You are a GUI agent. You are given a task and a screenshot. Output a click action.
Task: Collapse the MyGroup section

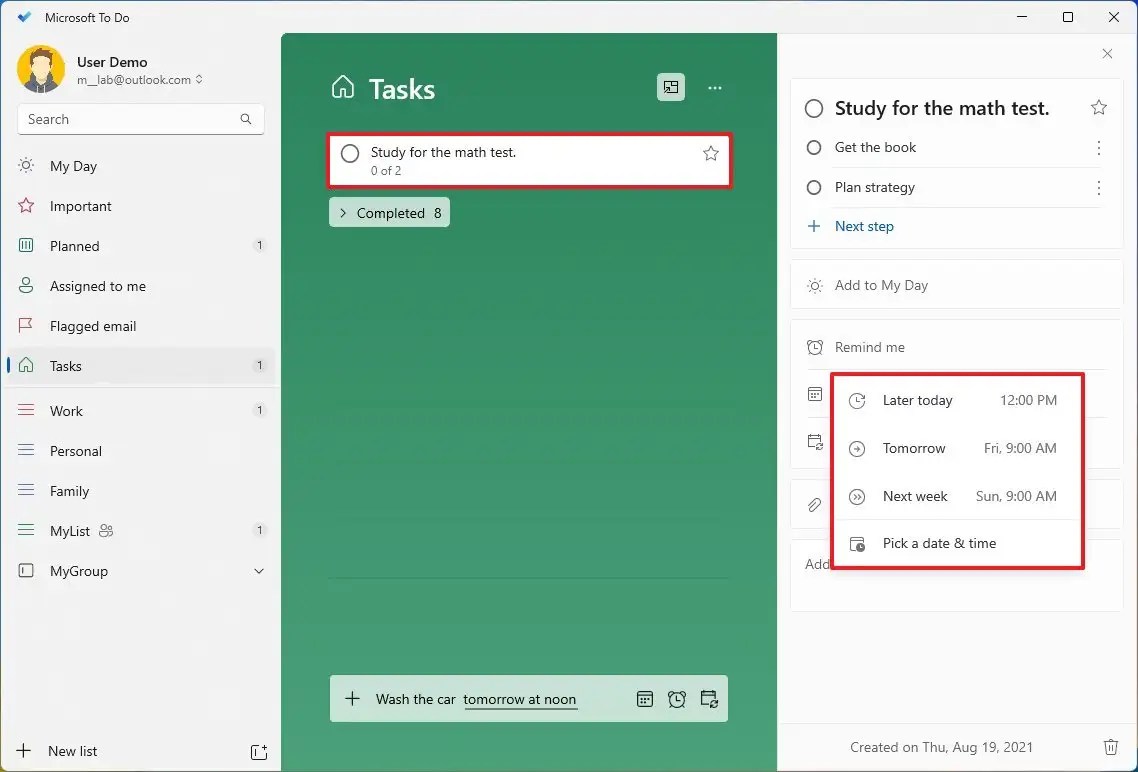[x=259, y=571]
